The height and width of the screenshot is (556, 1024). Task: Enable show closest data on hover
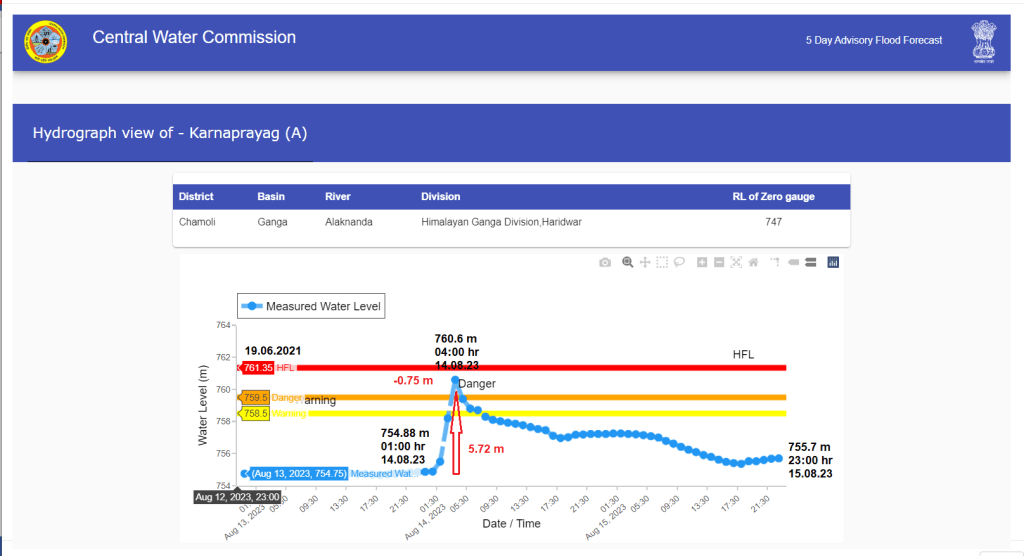[793, 262]
